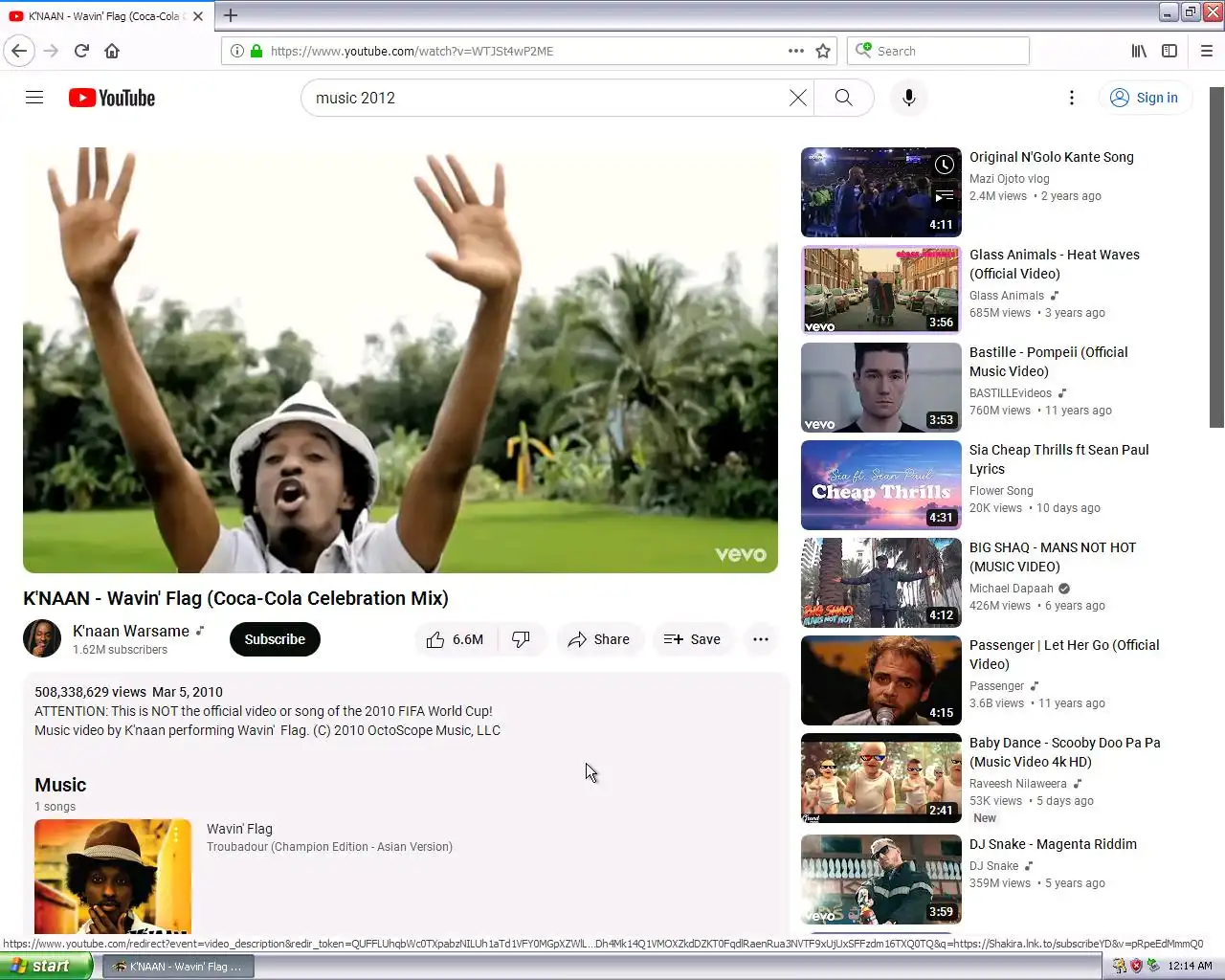Open the Firefox application menu
Screen dimensions: 1225x980
[1206, 51]
